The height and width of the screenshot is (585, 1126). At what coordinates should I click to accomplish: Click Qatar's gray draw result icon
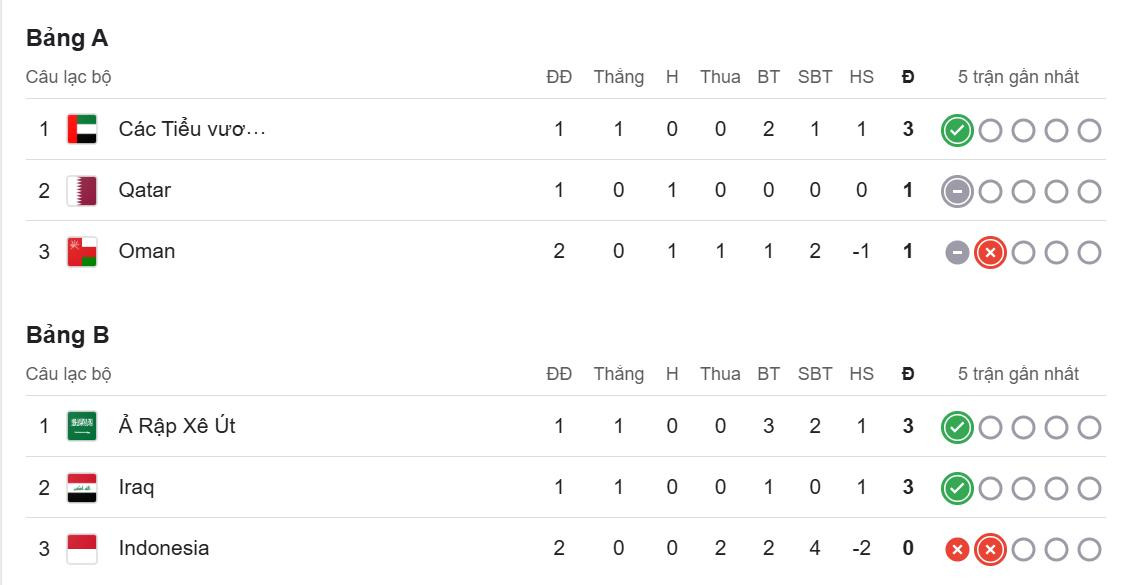[957, 191]
